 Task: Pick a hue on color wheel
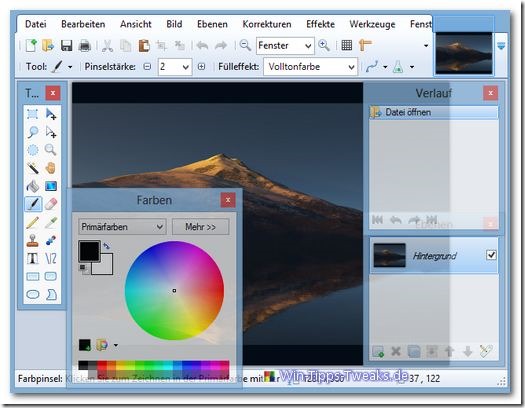point(174,290)
